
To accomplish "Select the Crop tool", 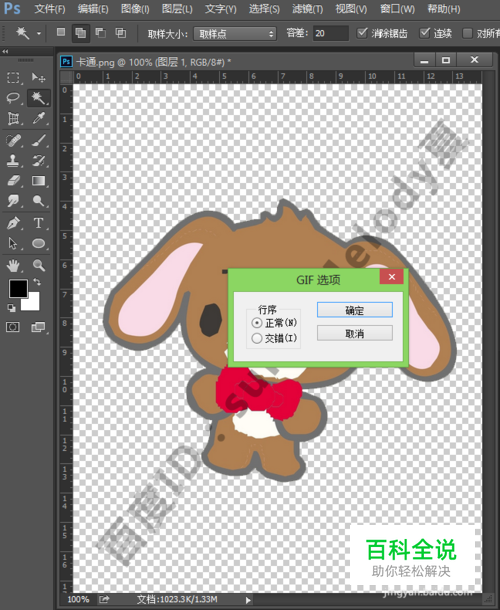I will (13, 118).
